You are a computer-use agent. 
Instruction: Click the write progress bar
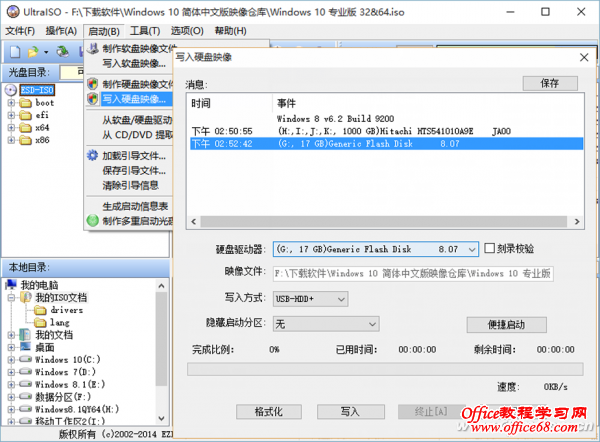(x=385, y=369)
